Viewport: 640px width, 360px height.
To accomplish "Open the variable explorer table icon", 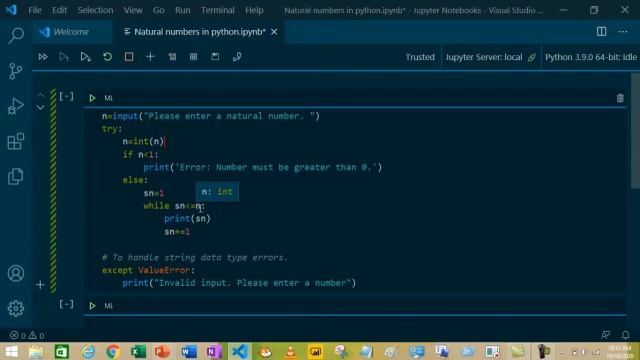I will [x=193, y=57].
